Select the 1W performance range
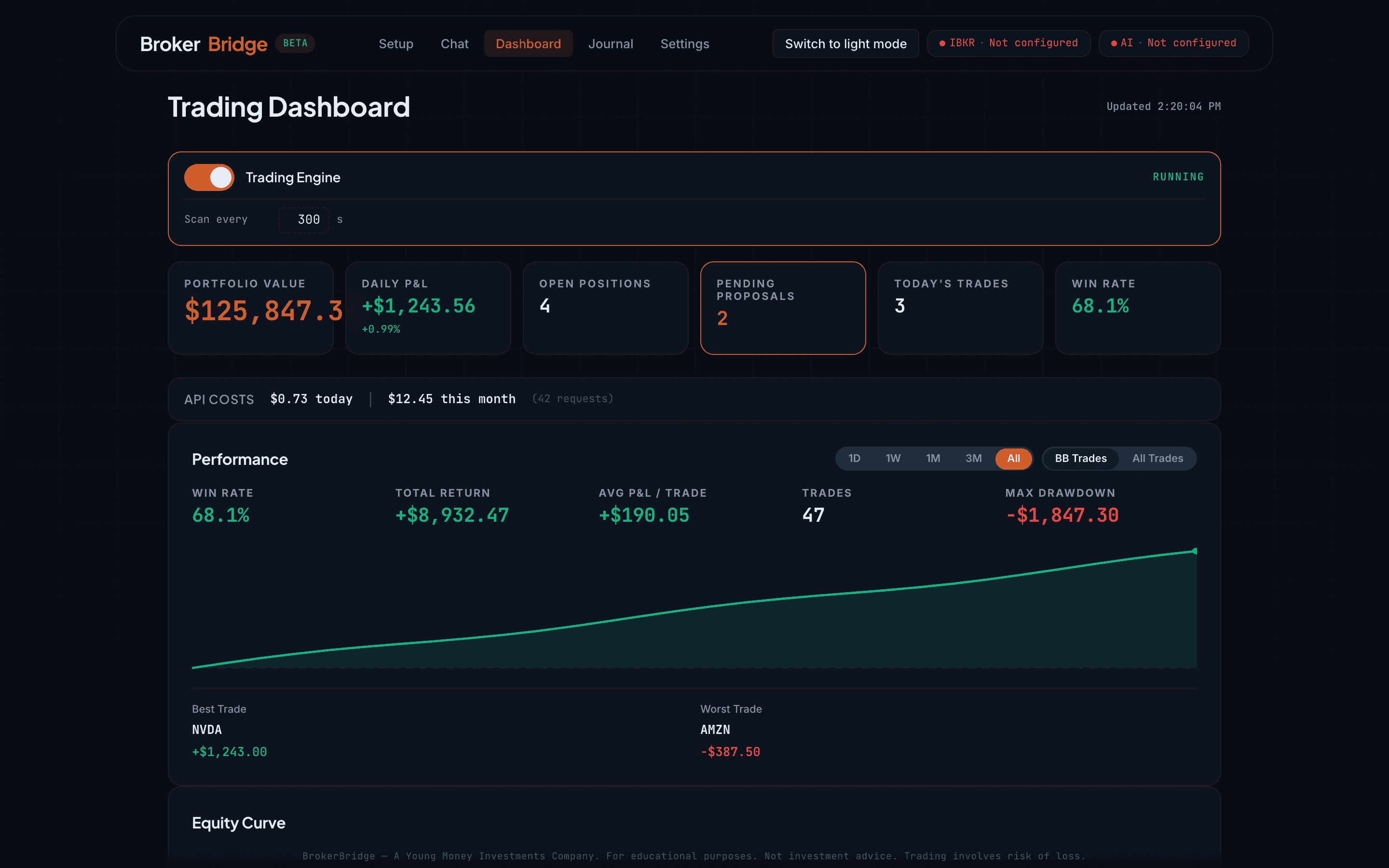1389x868 pixels. click(893, 458)
